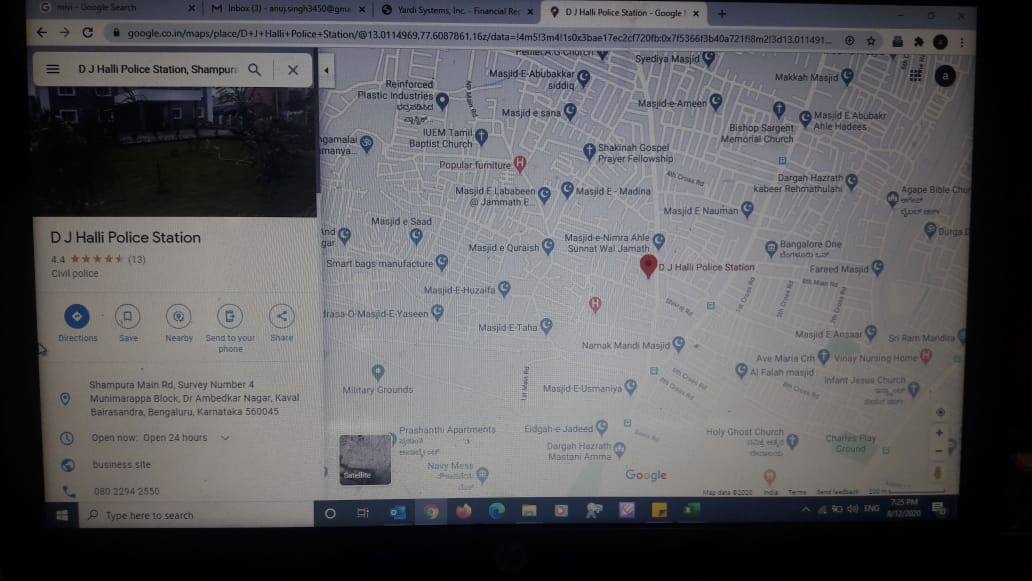Viewport: 1032px width, 581px height.
Task: Save the D J Halli Police Station place
Action: (x=128, y=316)
